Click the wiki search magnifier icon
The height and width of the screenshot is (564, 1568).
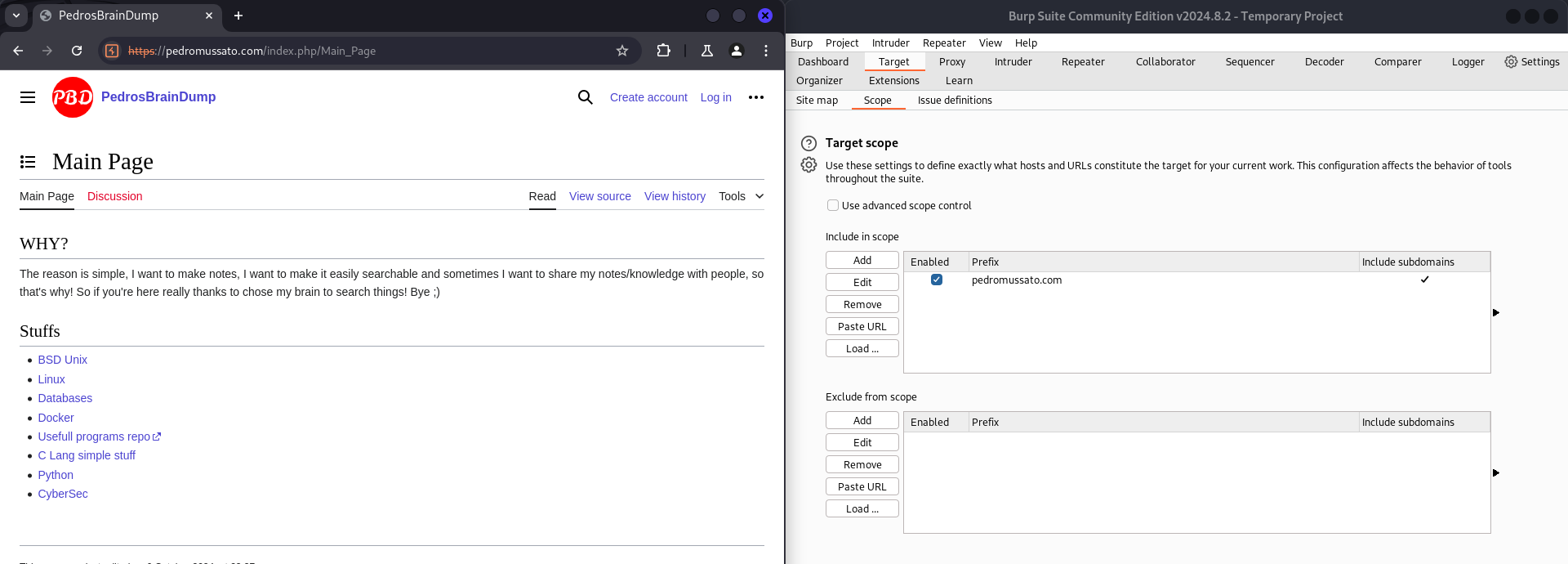tap(585, 97)
